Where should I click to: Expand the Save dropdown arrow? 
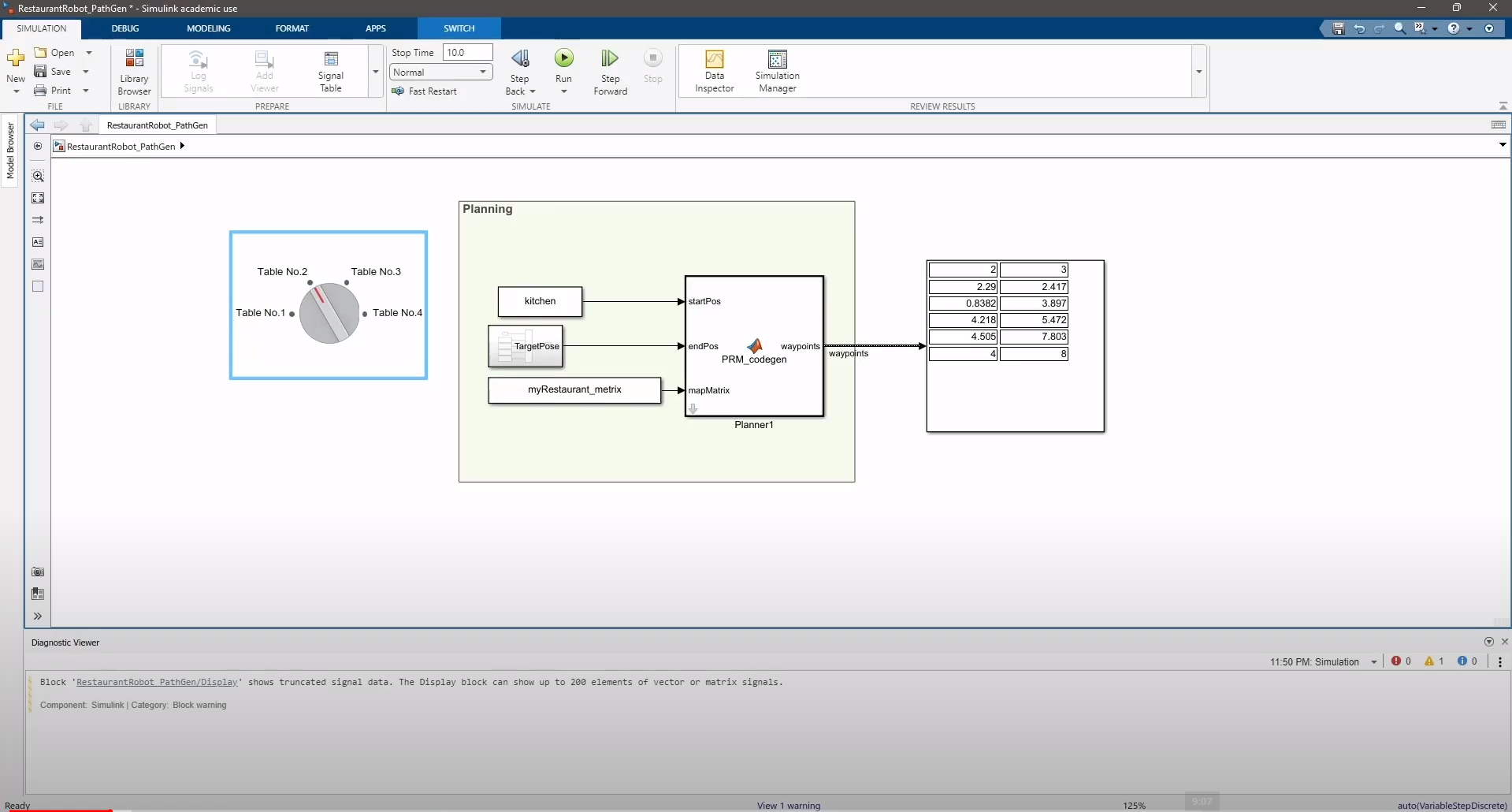tap(86, 72)
